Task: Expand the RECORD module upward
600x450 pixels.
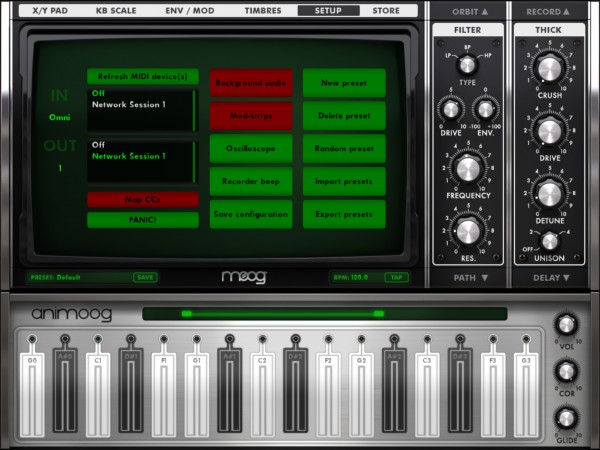Action: click(548, 12)
